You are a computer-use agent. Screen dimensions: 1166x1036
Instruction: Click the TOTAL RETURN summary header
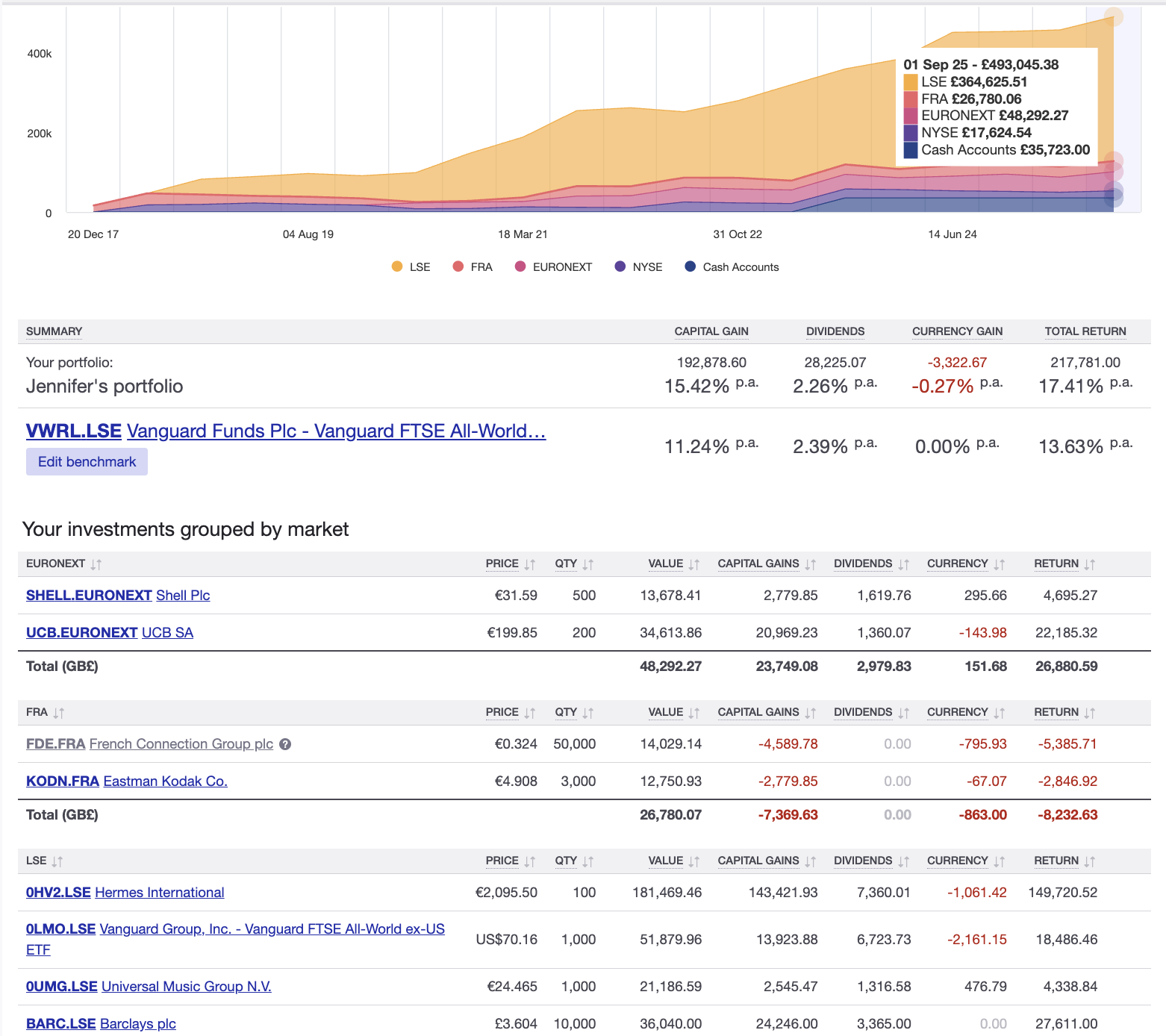pos(1085,331)
